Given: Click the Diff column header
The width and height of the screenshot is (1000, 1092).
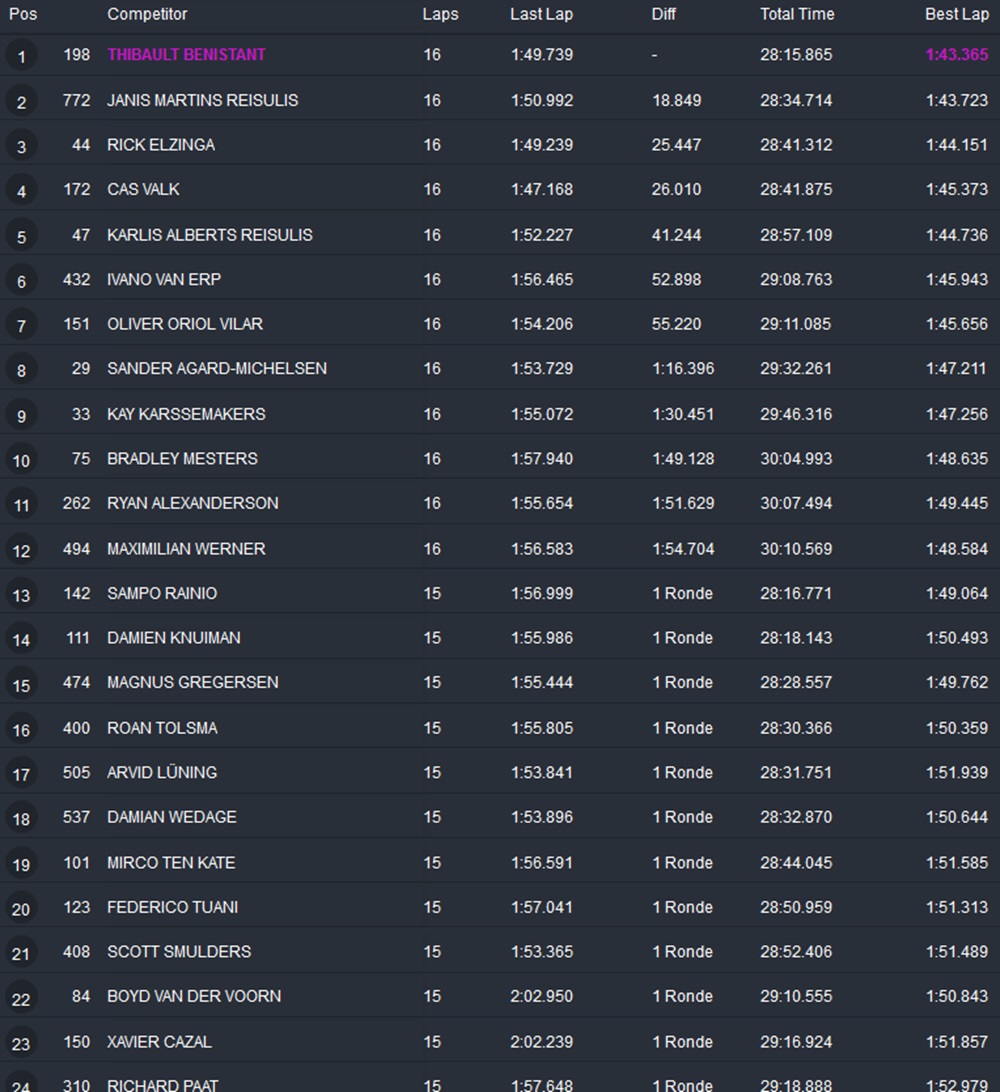Looking at the screenshot, I should [664, 14].
